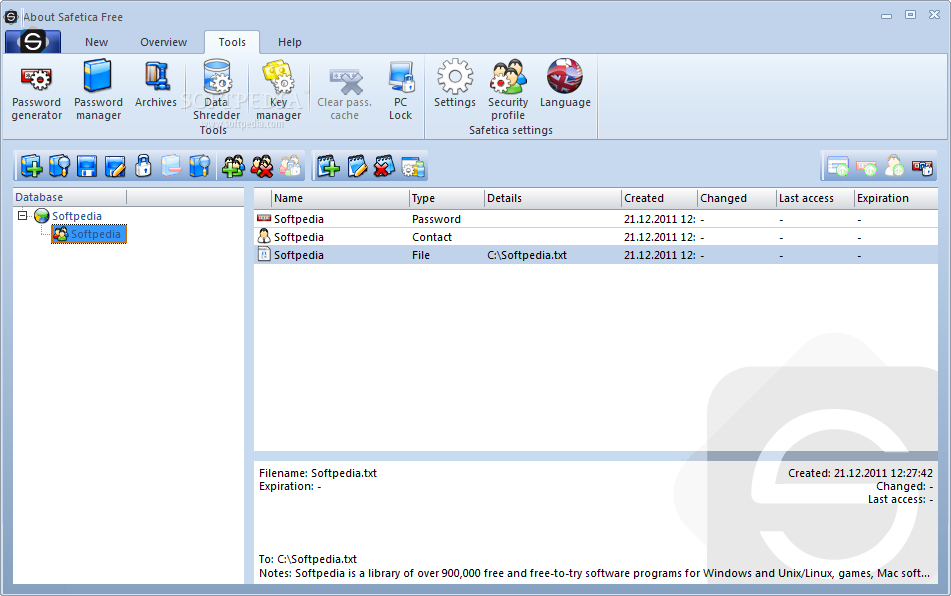Click the Created: 21.12.2011 12:27:42 text

point(860,473)
